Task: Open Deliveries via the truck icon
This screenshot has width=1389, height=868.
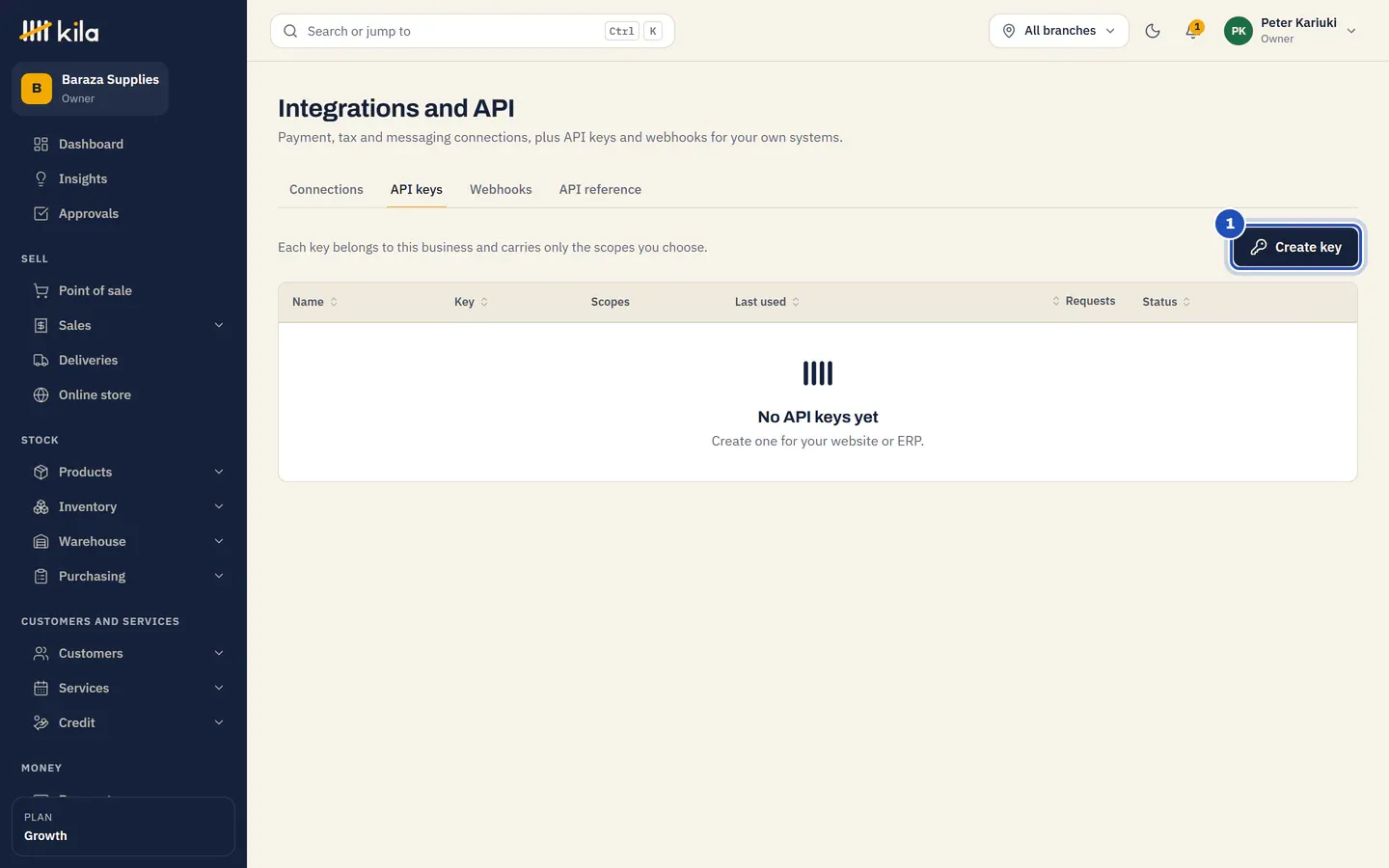Action: 41,360
